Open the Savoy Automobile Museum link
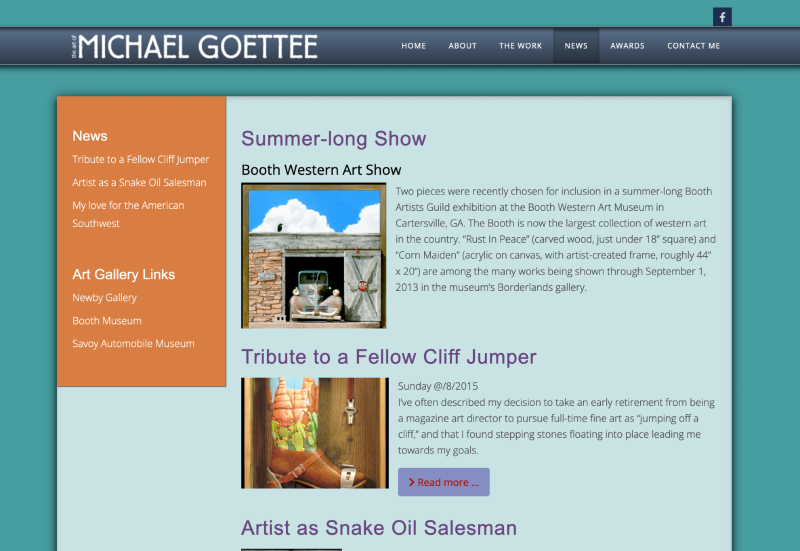The height and width of the screenshot is (551, 800). (x=133, y=344)
